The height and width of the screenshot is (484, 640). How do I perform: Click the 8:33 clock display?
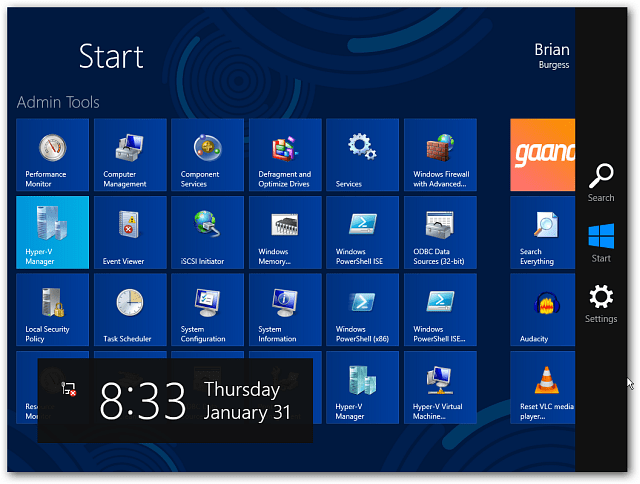coord(142,400)
